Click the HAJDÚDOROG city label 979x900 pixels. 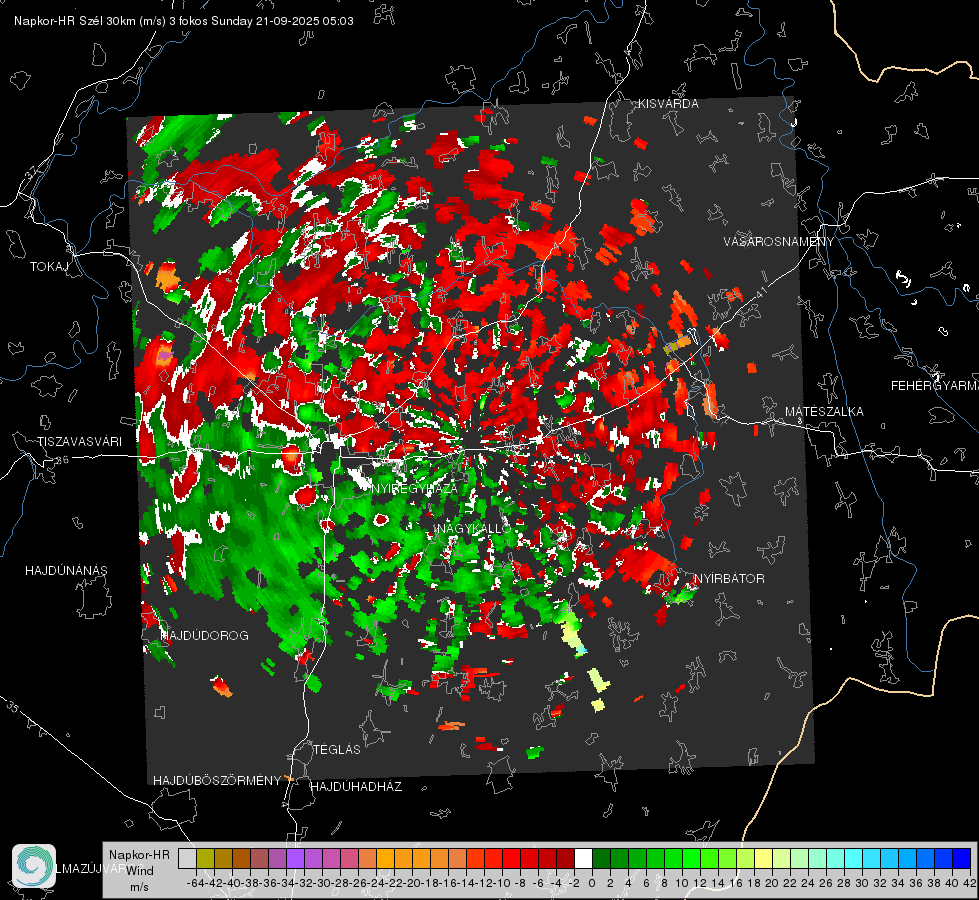(x=204, y=635)
